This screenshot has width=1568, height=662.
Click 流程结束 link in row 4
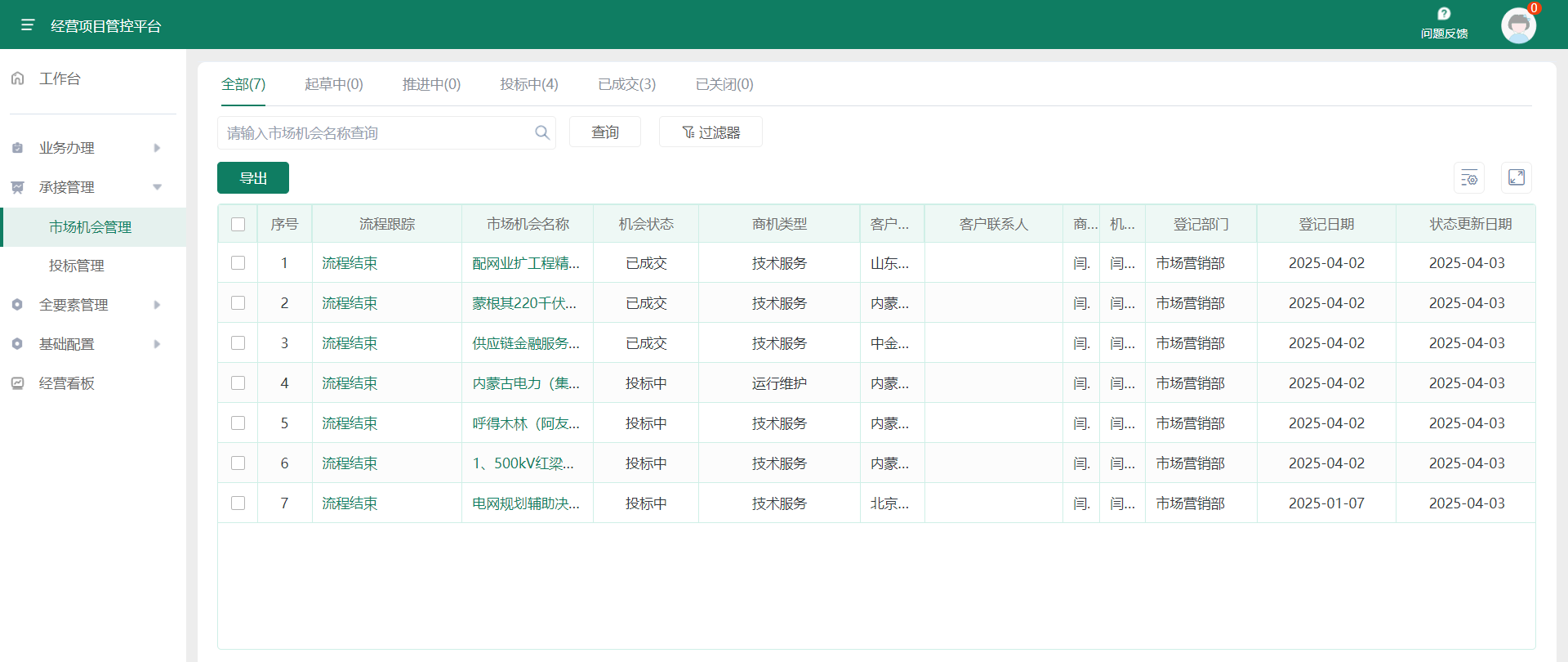(x=350, y=383)
